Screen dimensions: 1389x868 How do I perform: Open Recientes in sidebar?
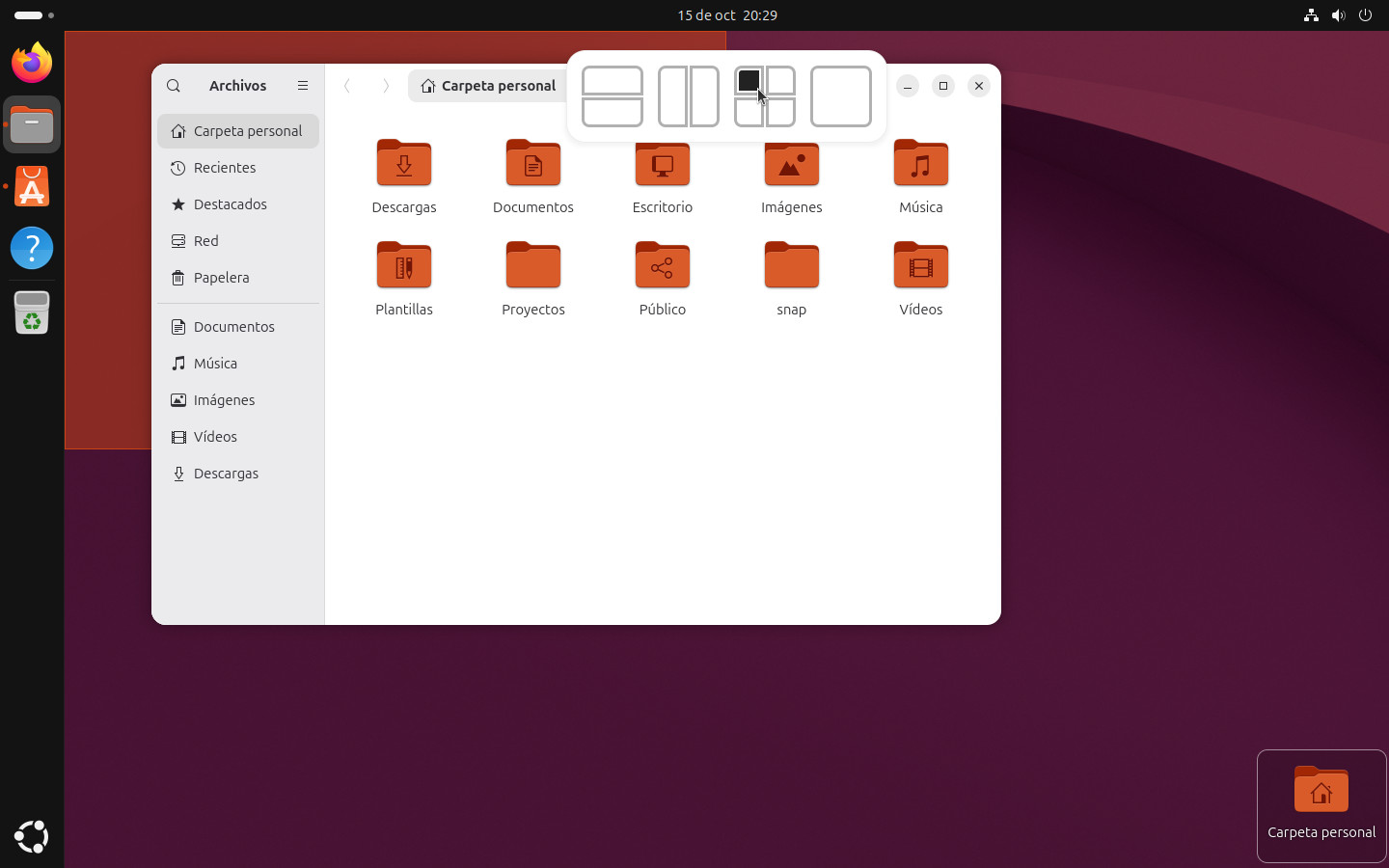(x=238, y=168)
